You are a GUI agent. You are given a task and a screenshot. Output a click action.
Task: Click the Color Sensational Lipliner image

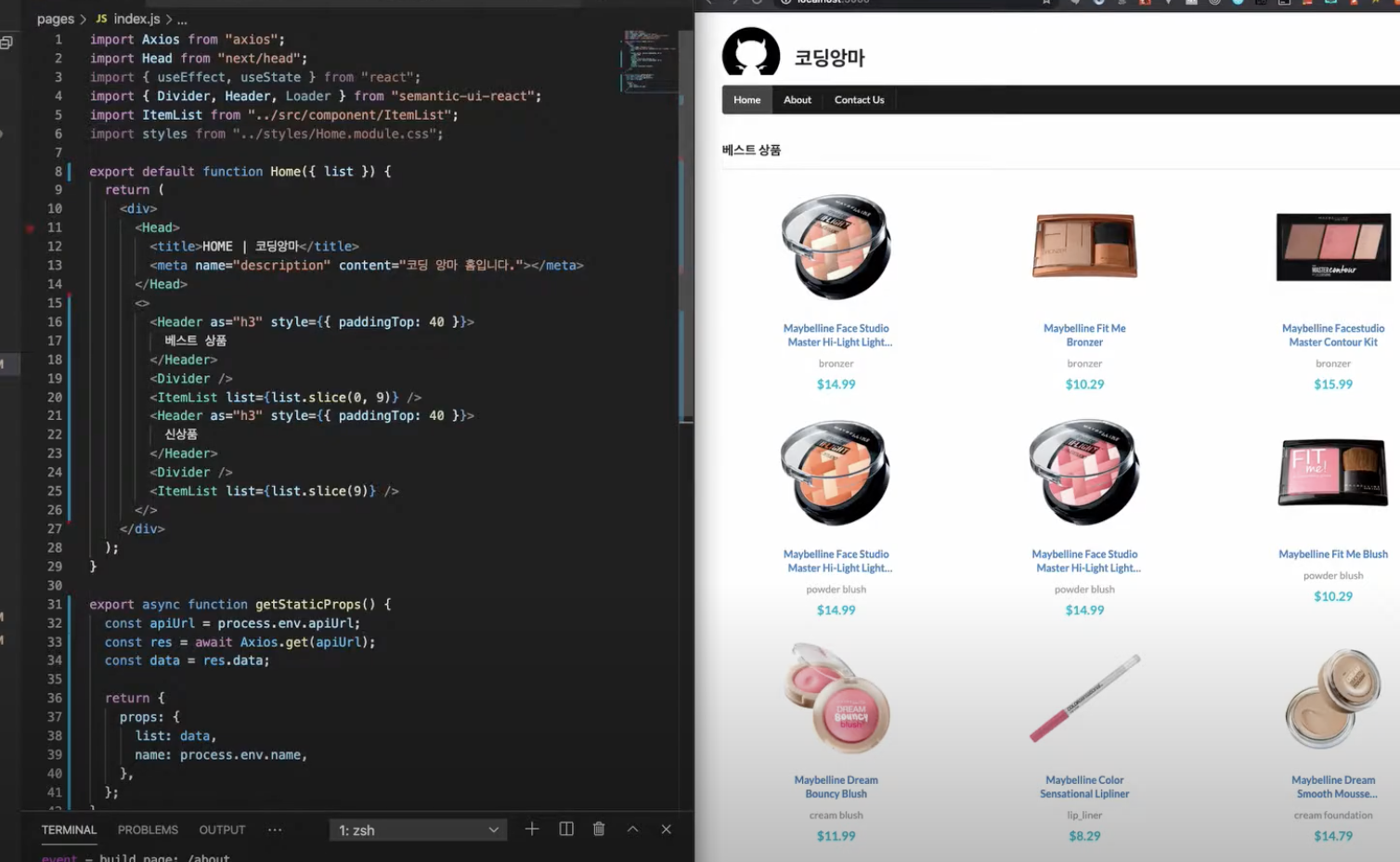[x=1084, y=699]
